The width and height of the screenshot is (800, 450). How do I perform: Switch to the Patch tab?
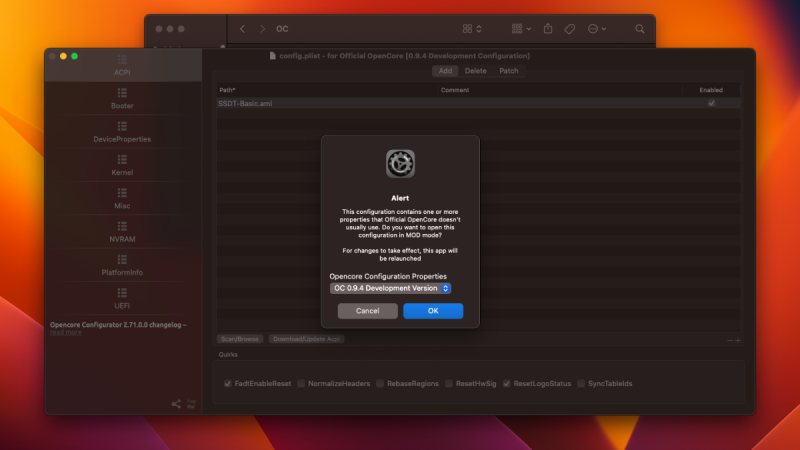pos(509,71)
